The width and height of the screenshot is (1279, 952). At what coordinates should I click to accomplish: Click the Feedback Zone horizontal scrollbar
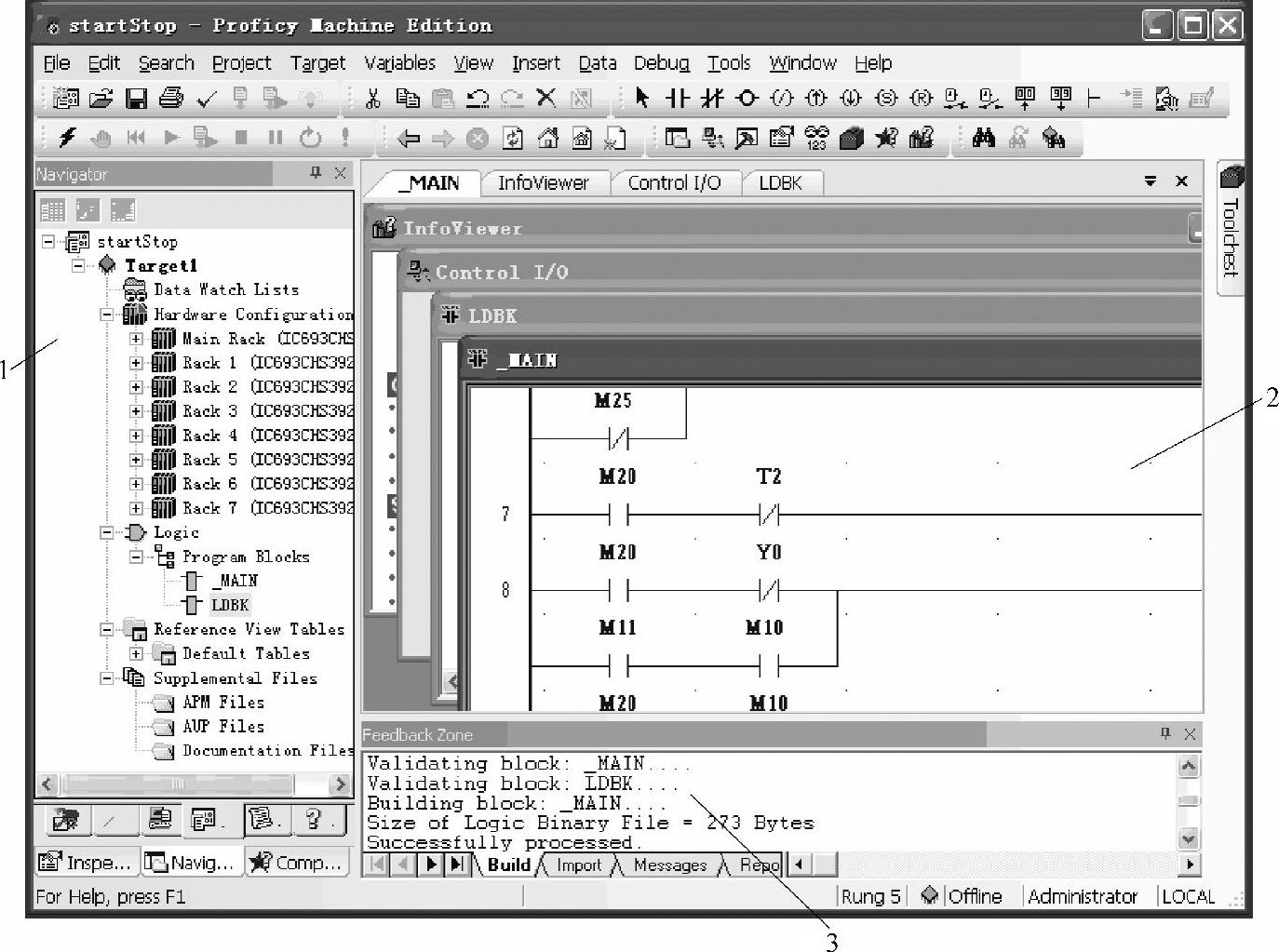[994, 865]
